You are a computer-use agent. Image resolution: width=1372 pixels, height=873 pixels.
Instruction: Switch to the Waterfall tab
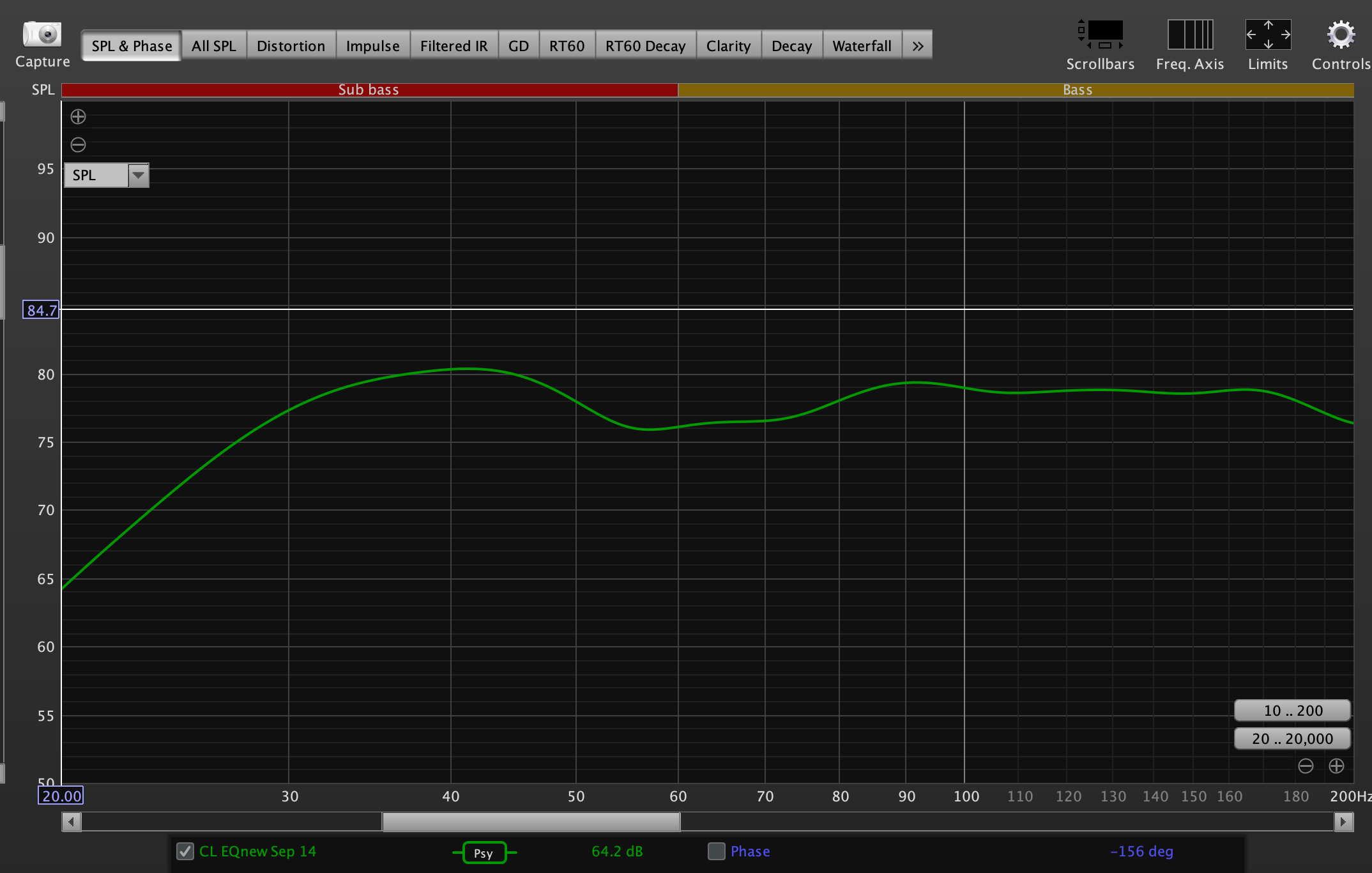862,46
